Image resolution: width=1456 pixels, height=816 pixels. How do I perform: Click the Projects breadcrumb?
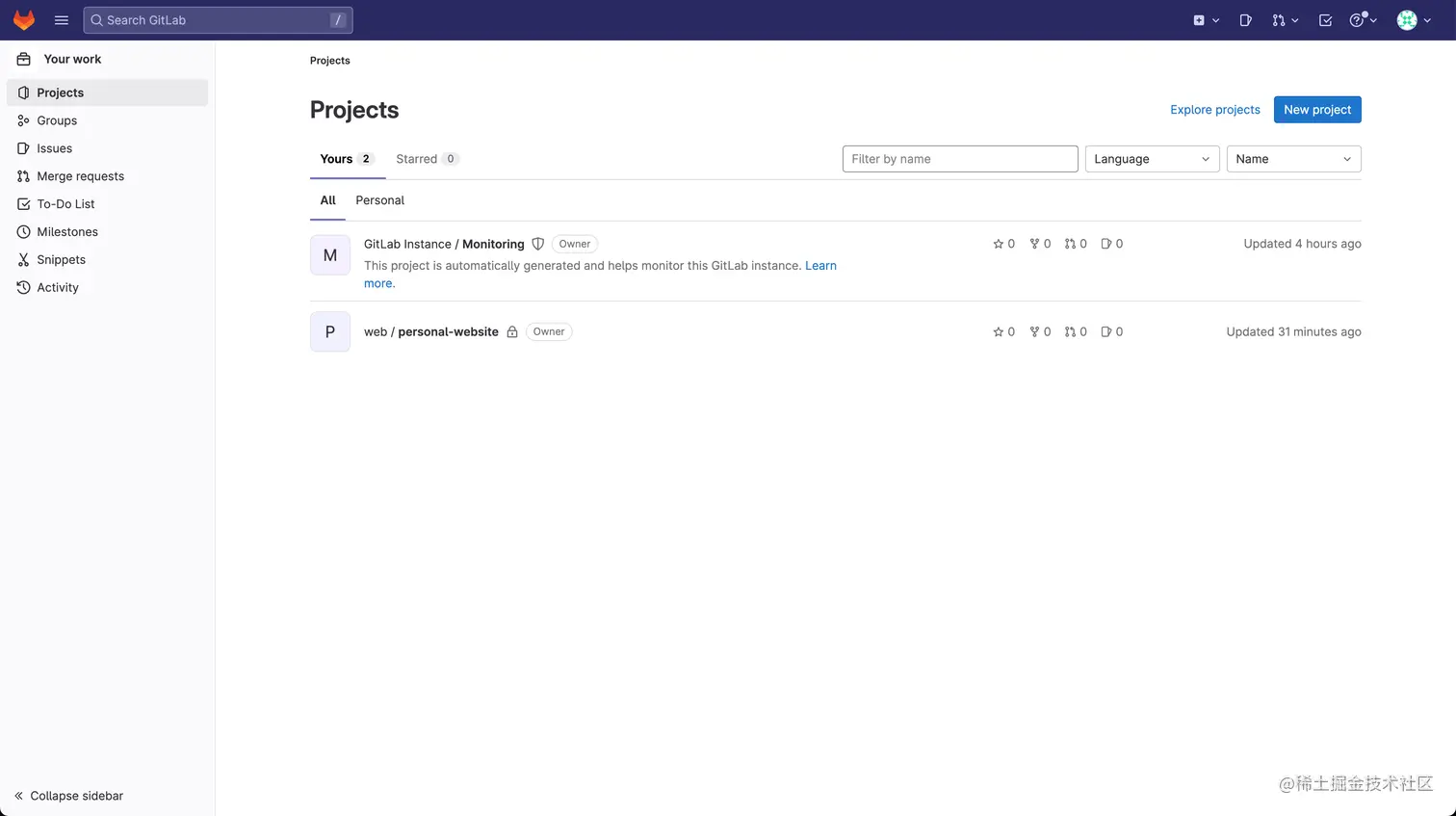pyautogui.click(x=330, y=61)
